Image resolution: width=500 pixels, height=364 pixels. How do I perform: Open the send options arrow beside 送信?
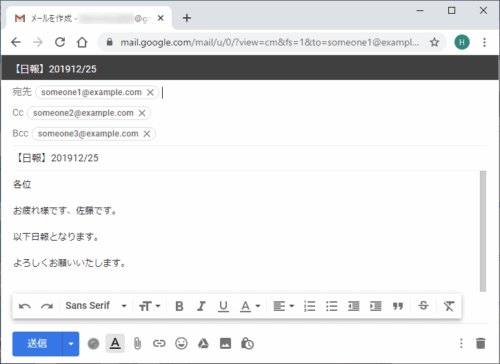pyautogui.click(x=71, y=344)
